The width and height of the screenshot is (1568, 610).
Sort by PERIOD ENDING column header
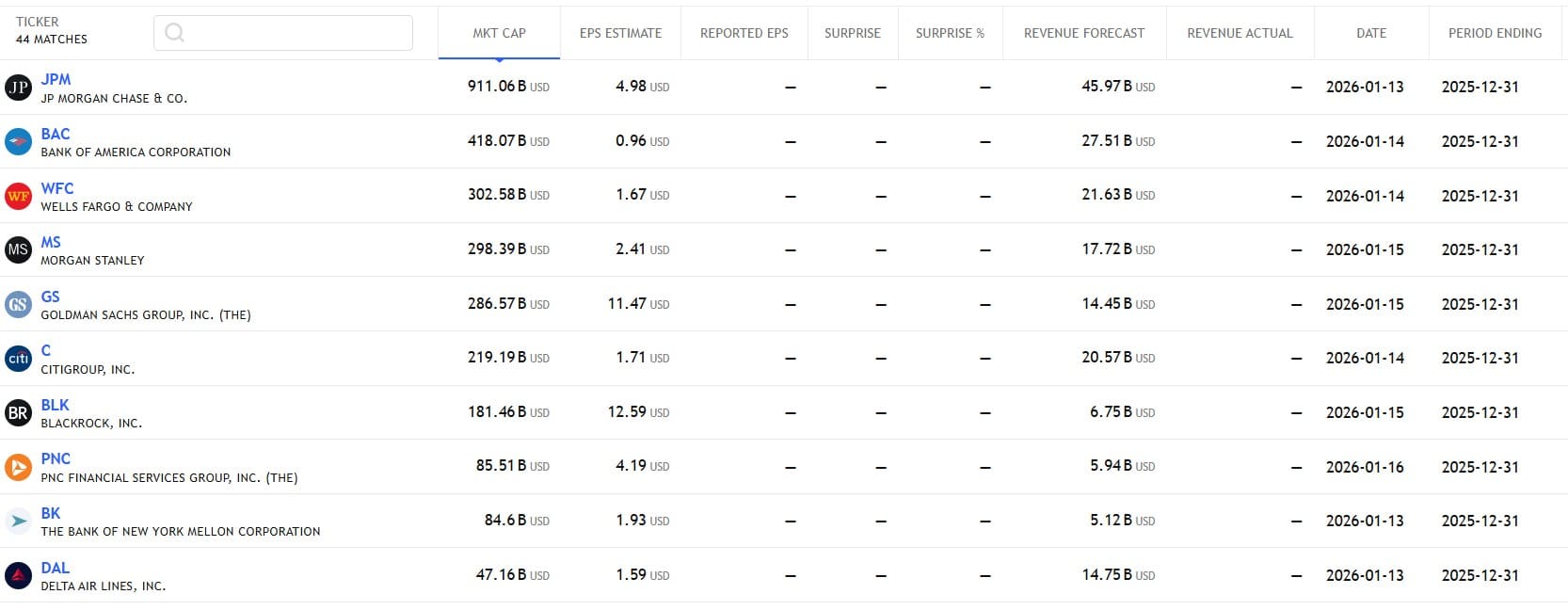[1495, 33]
